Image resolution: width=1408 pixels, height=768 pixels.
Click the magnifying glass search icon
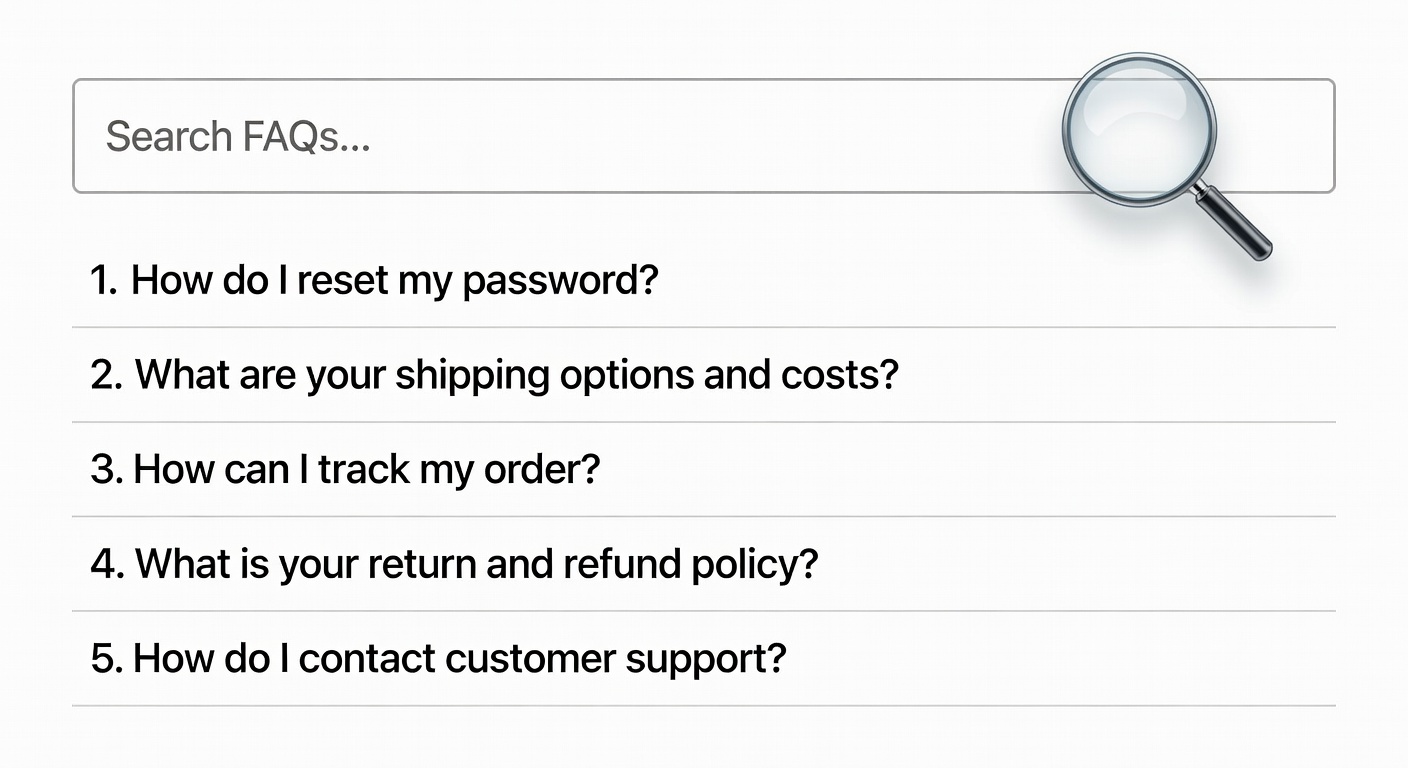1139,130
